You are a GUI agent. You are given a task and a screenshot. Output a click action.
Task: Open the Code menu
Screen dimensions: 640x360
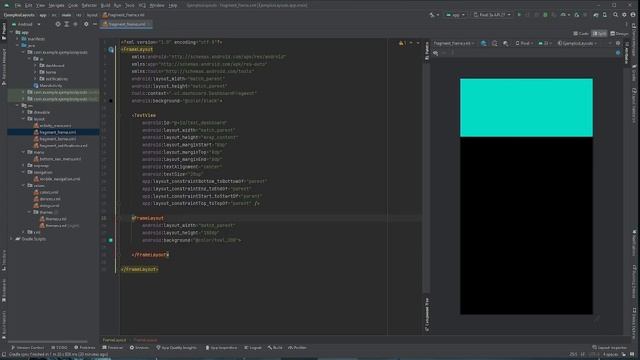pos(73,5)
